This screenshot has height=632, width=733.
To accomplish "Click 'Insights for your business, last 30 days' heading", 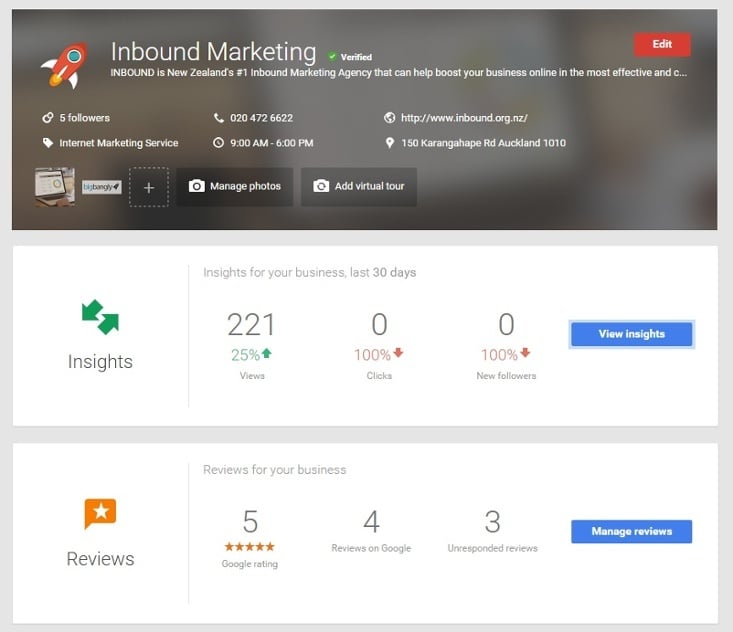I will point(309,272).
